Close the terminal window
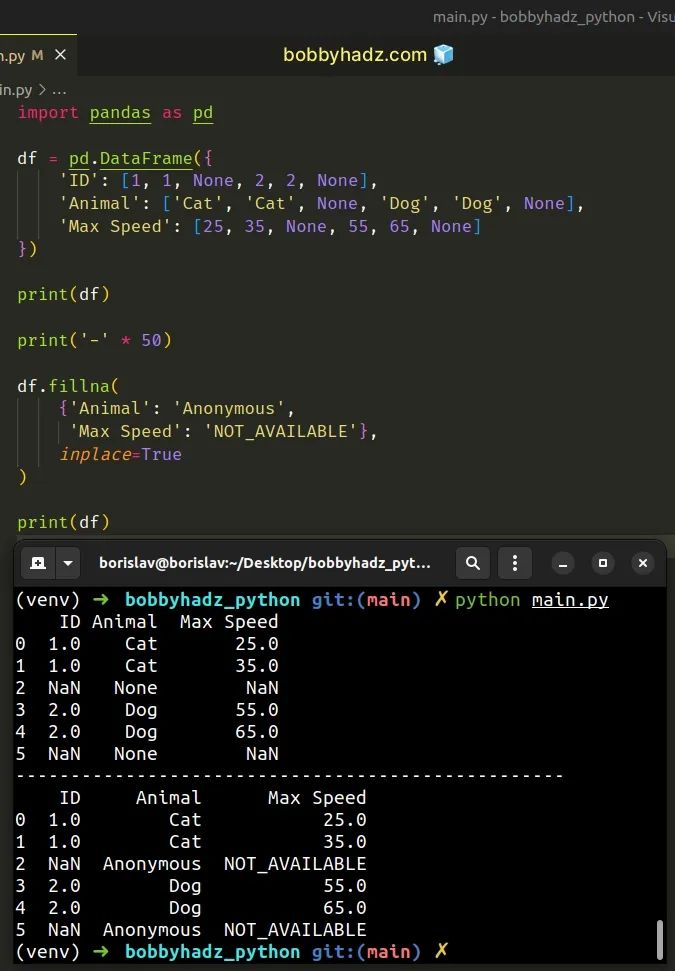Viewport: 675px width, 971px height. [643, 563]
